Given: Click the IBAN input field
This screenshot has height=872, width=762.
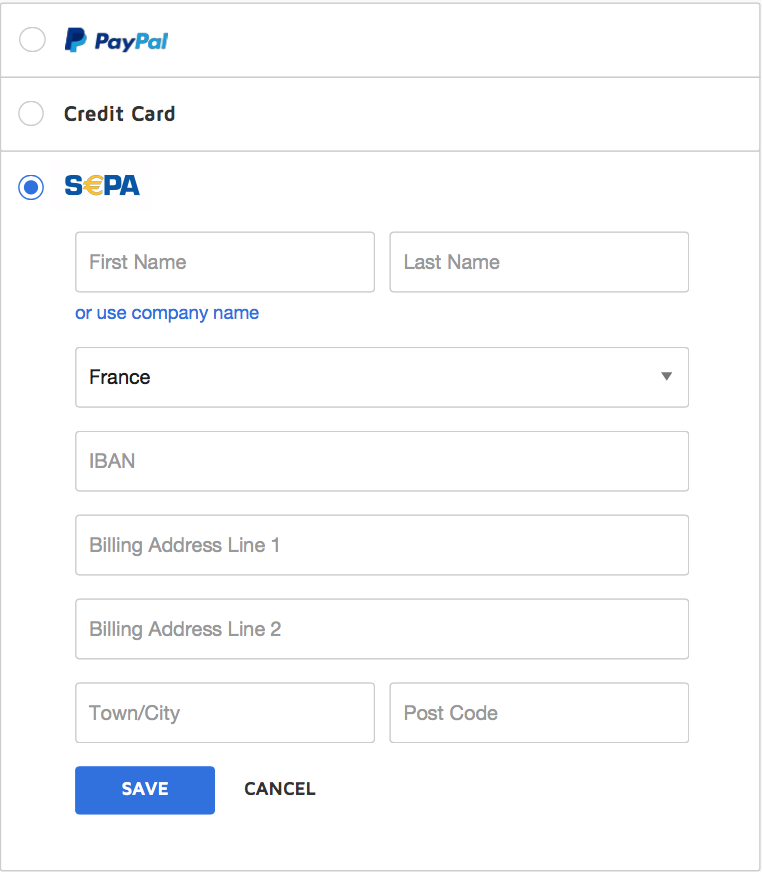Looking at the screenshot, I should point(382,461).
